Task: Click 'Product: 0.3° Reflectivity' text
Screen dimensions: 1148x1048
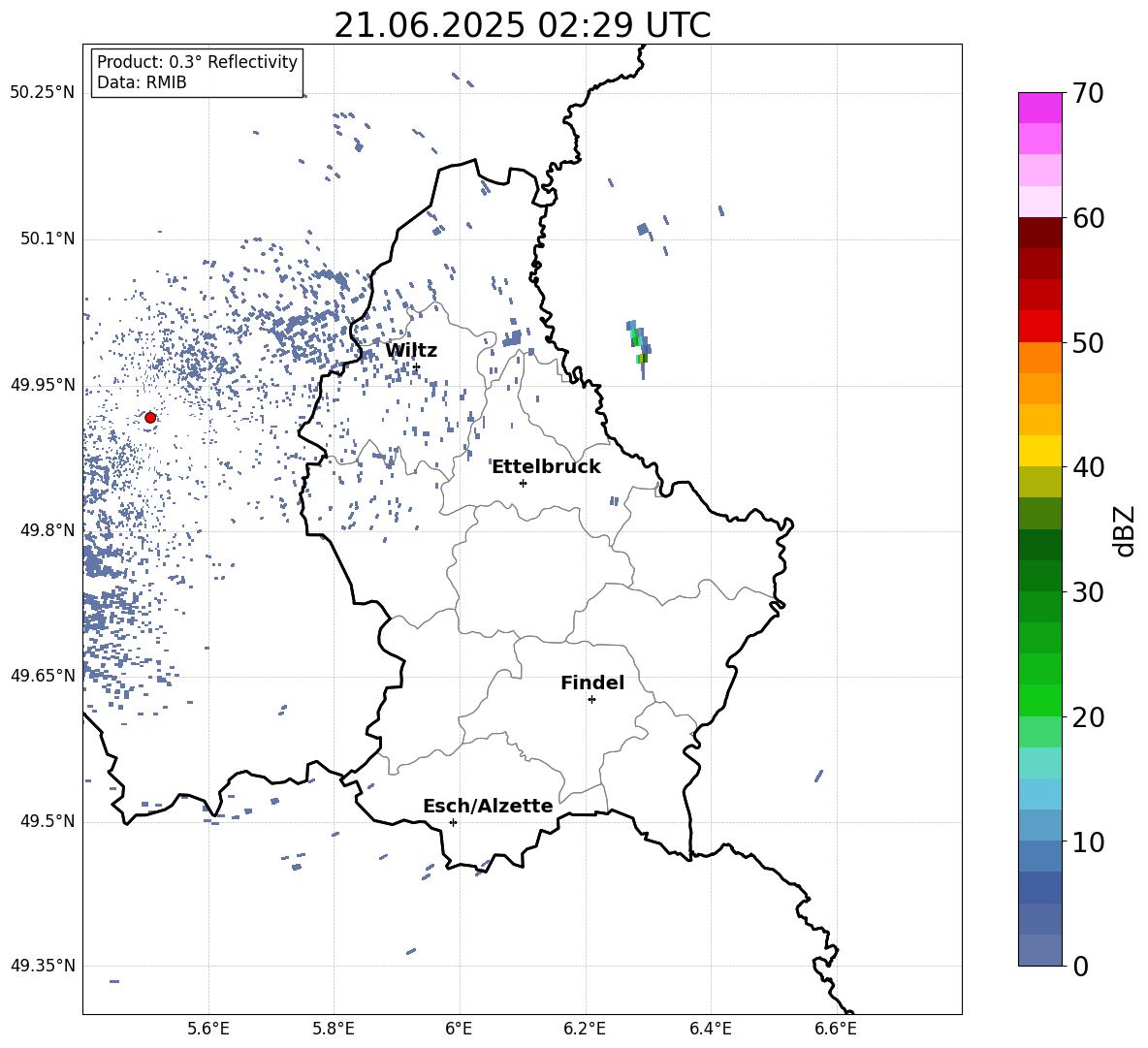Action: tap(197, 62)
